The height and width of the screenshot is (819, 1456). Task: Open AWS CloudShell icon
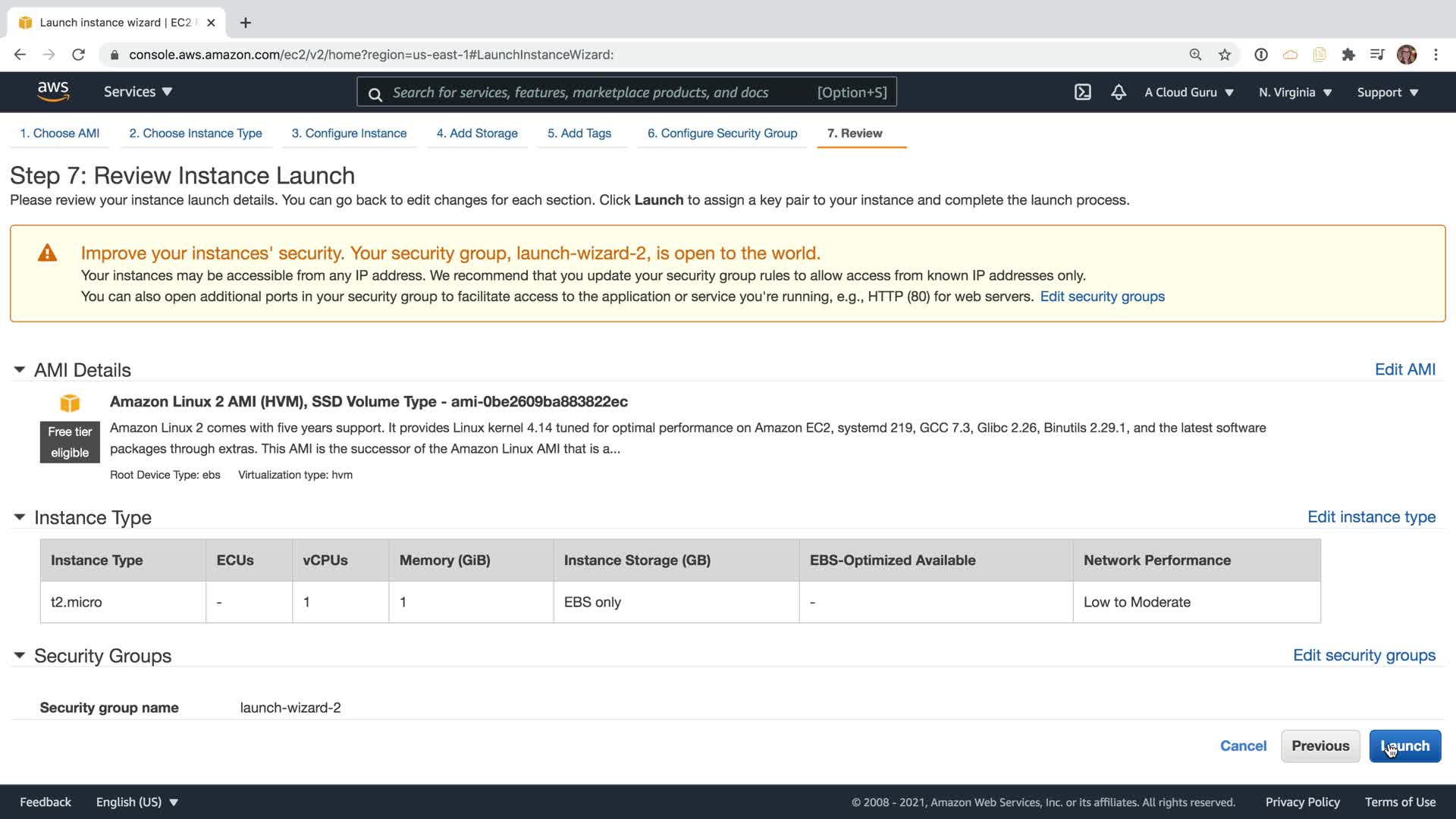click(1082, 93)
